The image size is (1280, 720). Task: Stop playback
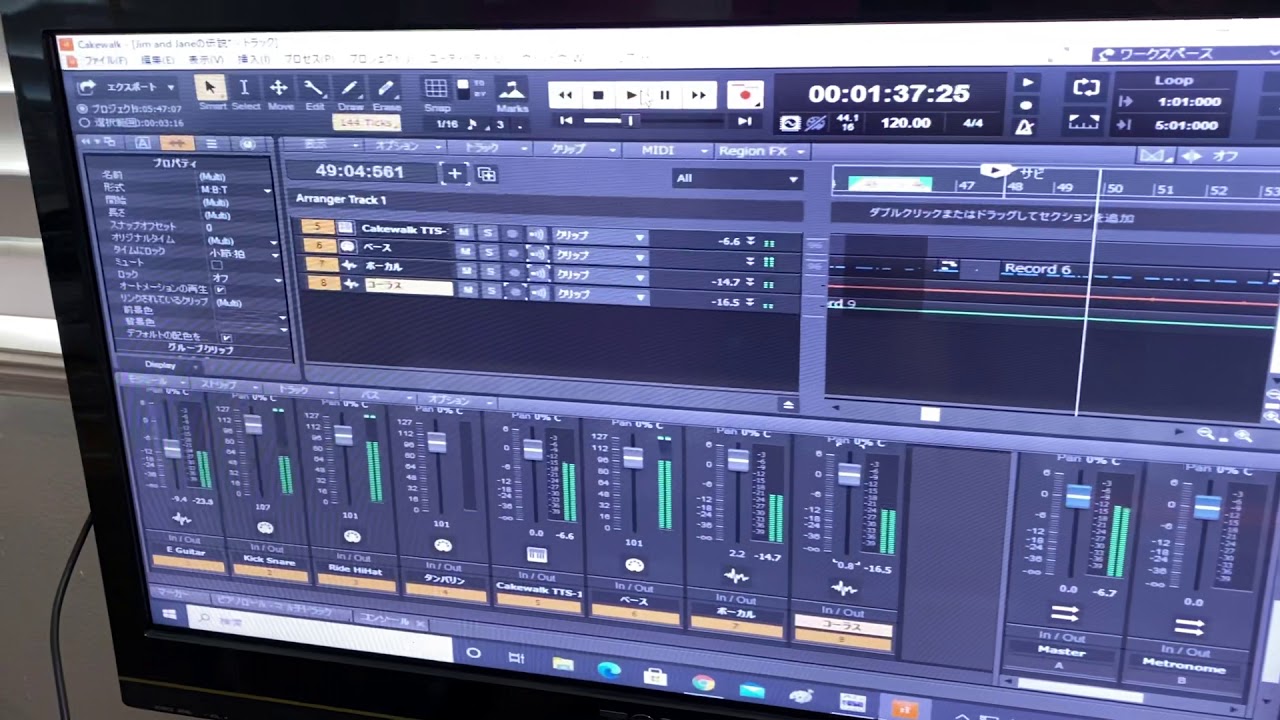tap(598, 95)
